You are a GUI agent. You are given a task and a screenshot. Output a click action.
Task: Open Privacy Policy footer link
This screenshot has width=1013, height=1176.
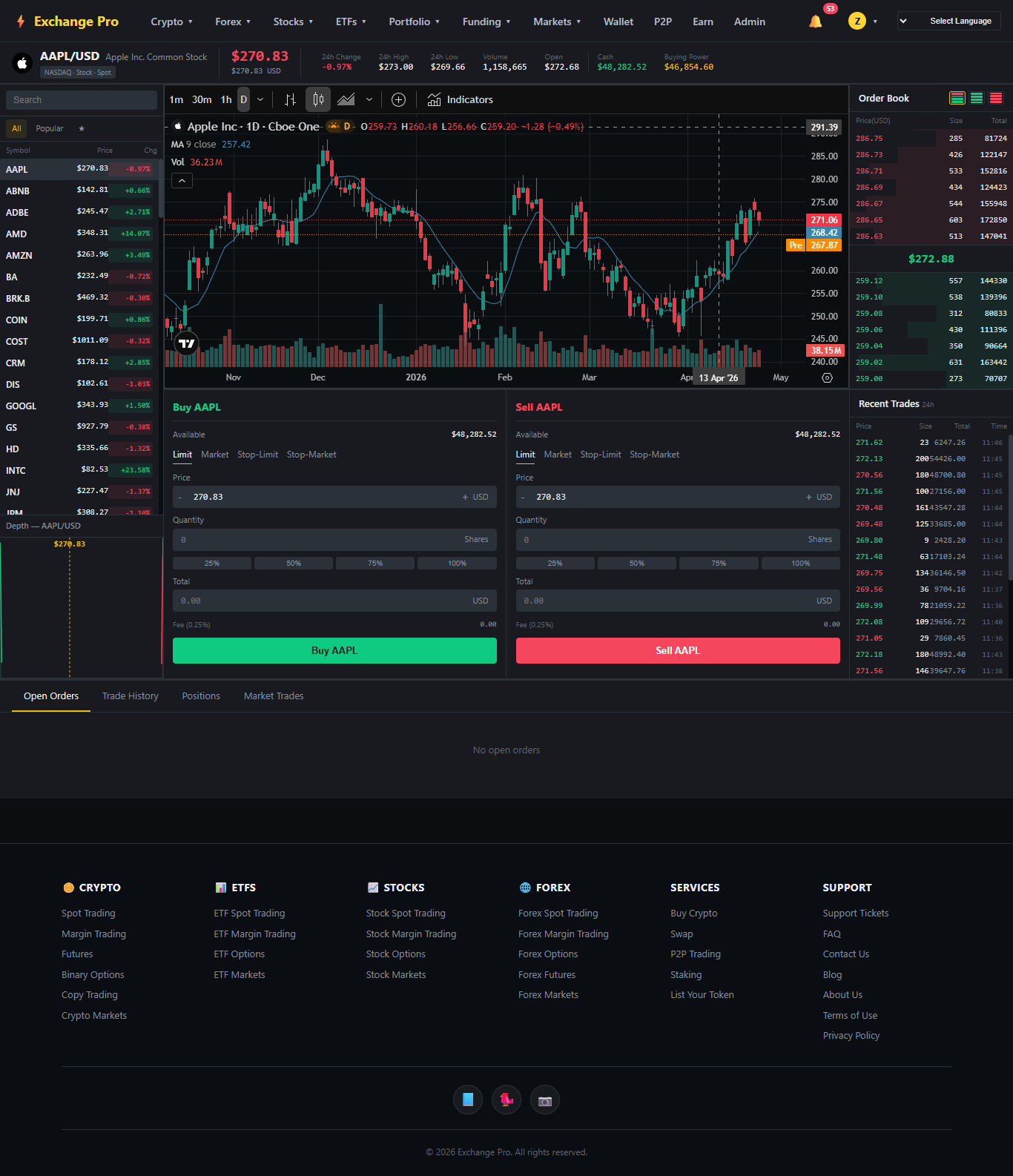pyautogui.click(x=851, y=1035)
